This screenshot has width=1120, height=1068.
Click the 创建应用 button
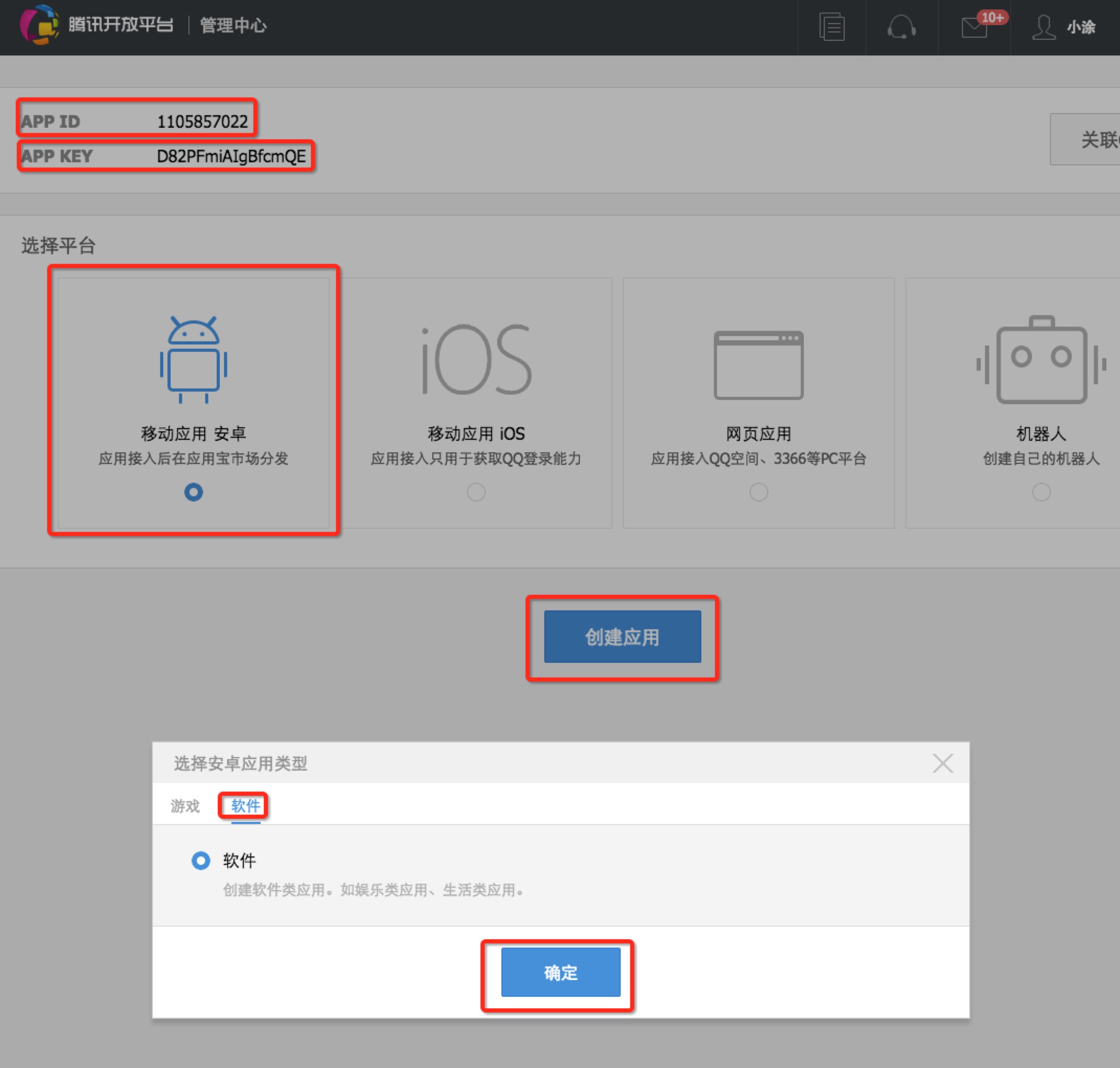[622, 637]
